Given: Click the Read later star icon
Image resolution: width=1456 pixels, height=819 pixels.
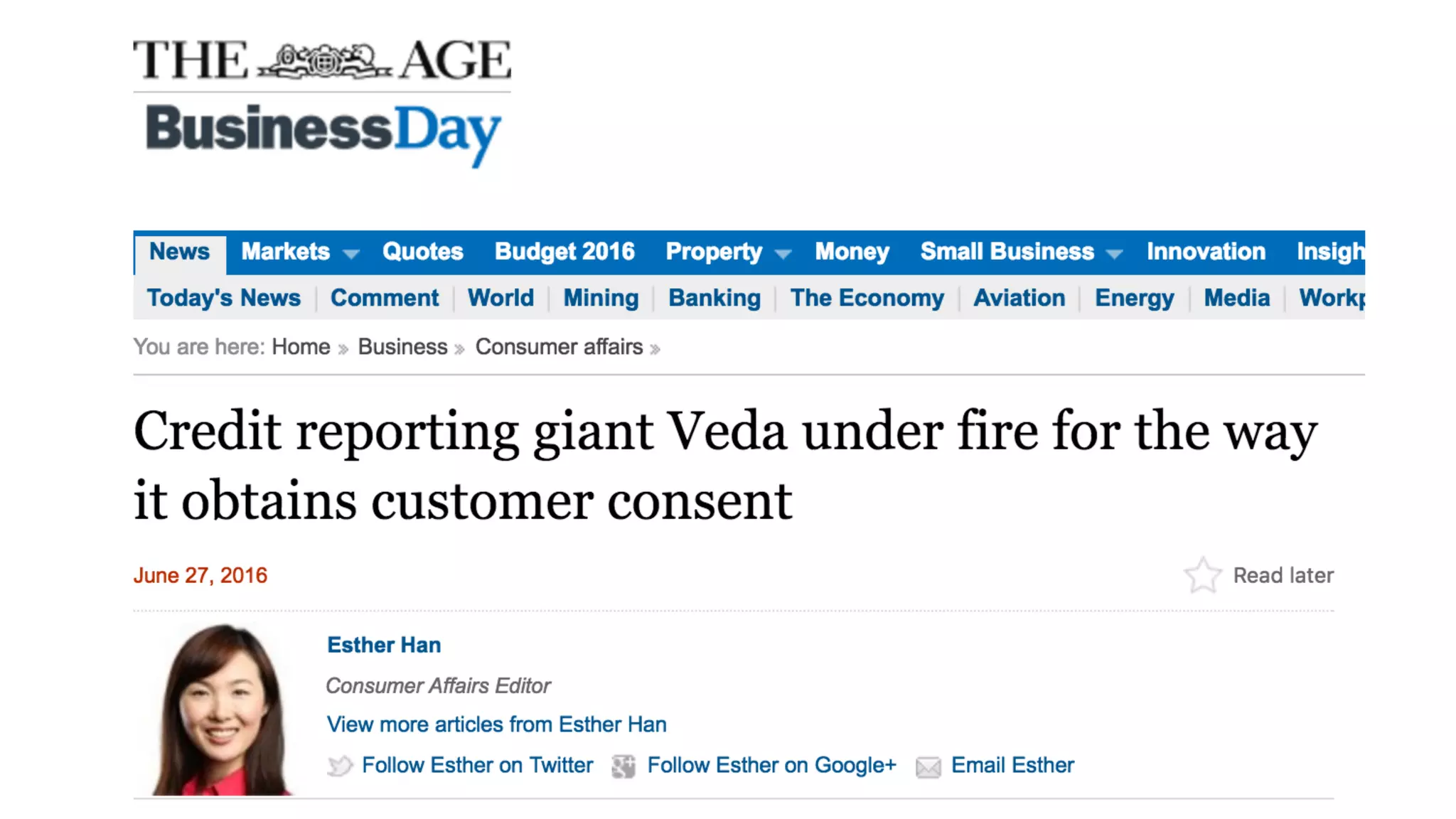Looking at the screenshot, I should click(x=1202, y=575).
